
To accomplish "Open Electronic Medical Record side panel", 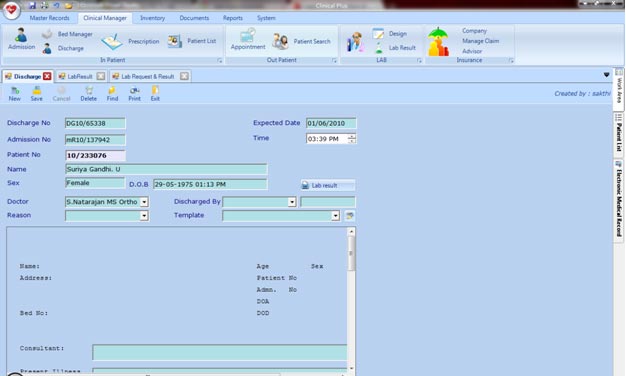I will [619, 201].
